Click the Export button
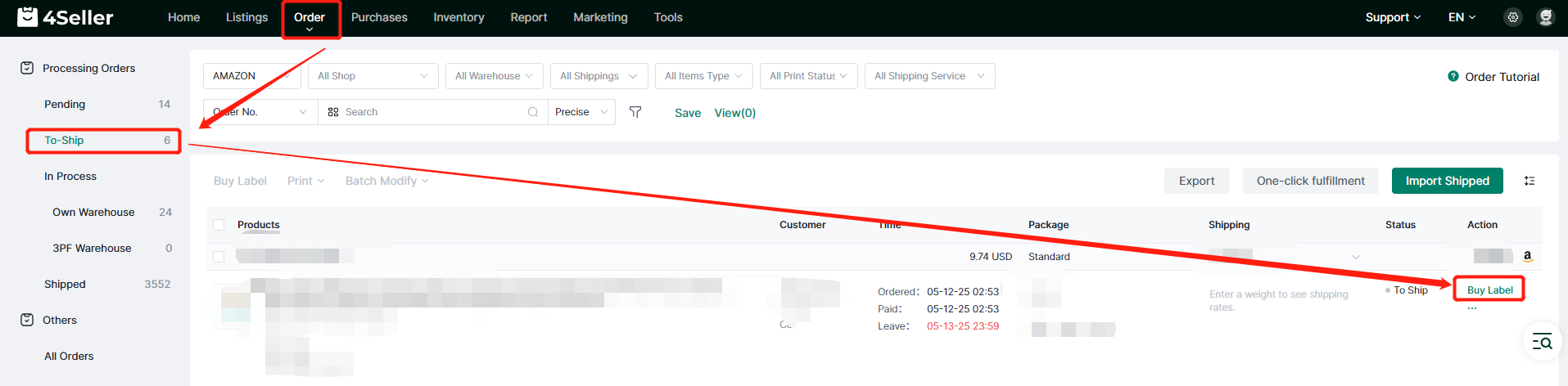1568x386 pixels. tap(1197, 181)
